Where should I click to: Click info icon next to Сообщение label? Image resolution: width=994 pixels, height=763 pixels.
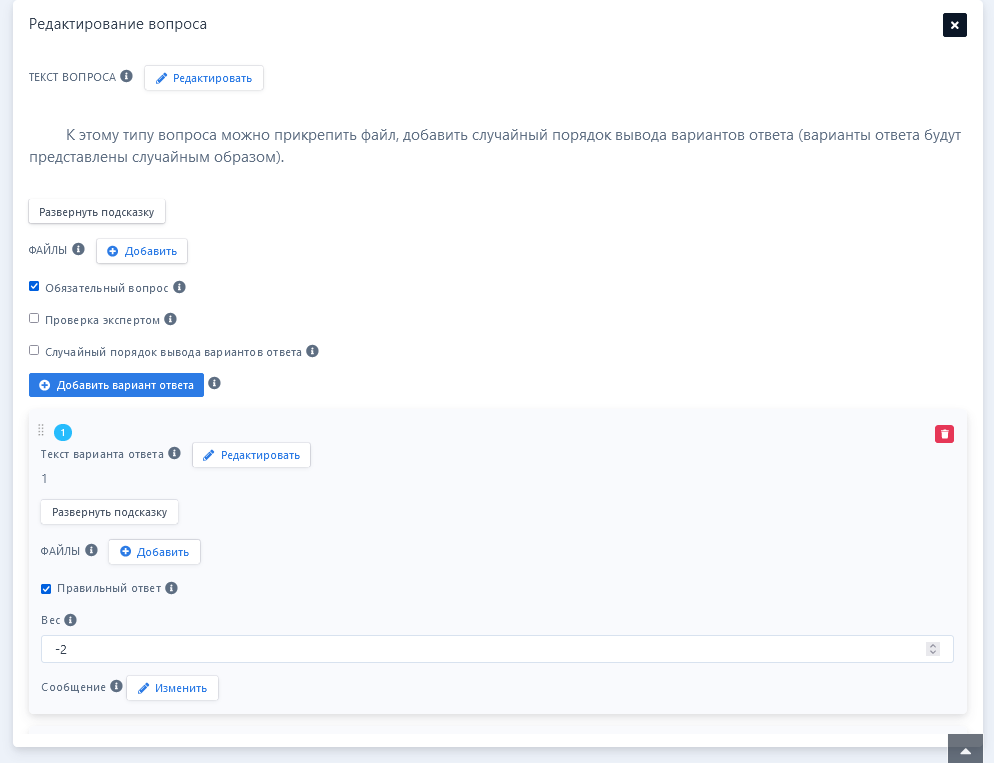pos(116,687)
